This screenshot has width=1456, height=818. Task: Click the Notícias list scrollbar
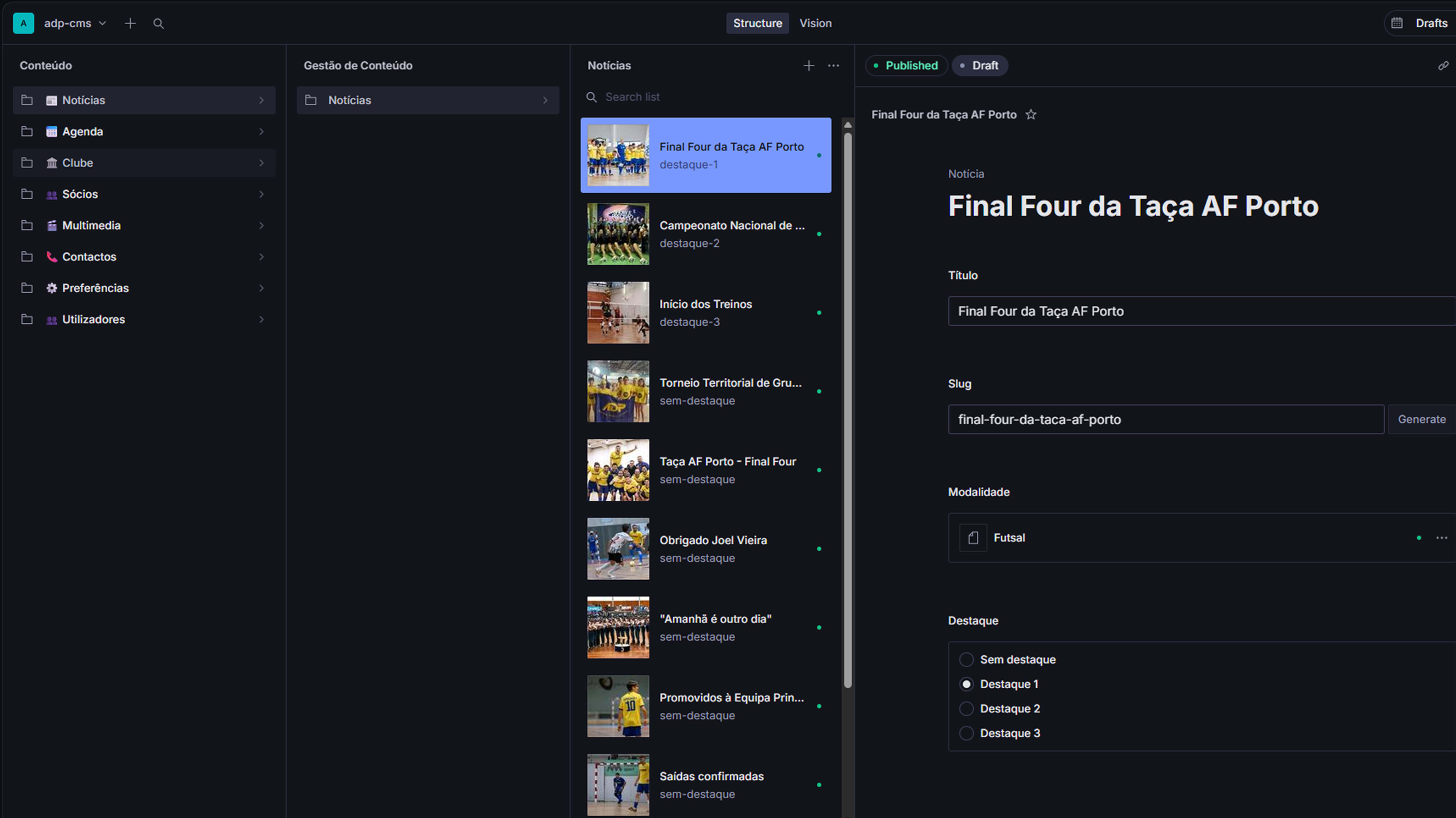pos(847,410)
